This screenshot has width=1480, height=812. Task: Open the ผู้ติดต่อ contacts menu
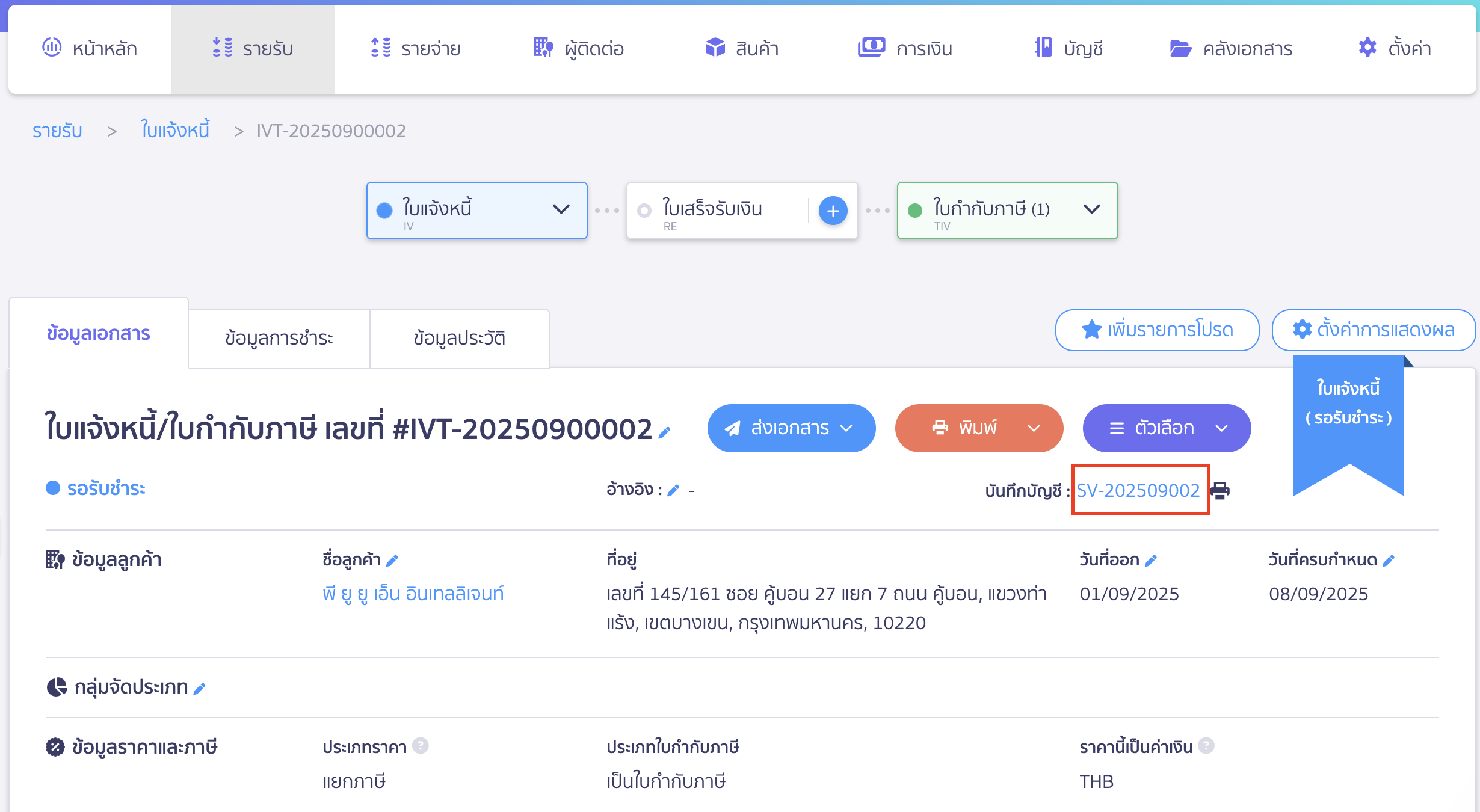(578, 48)
